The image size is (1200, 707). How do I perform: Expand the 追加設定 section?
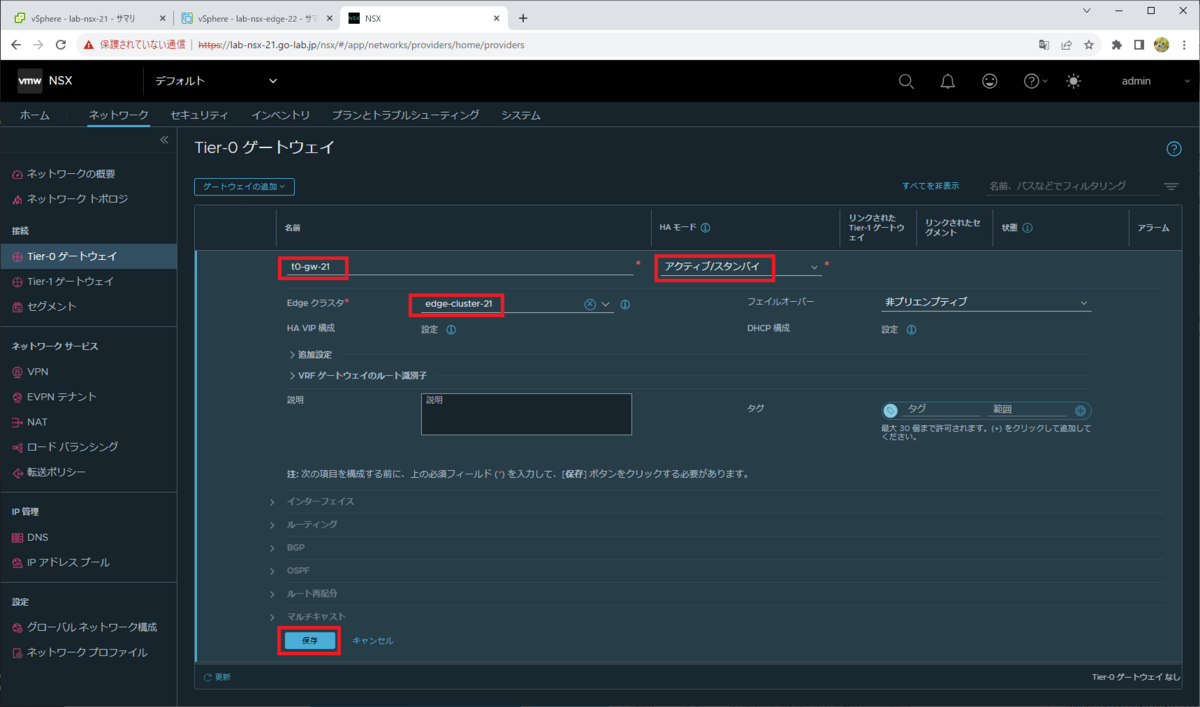(310, 354)
